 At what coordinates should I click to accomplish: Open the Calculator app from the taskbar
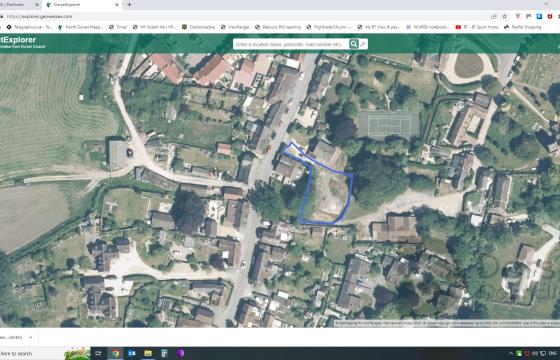[164, 354]
